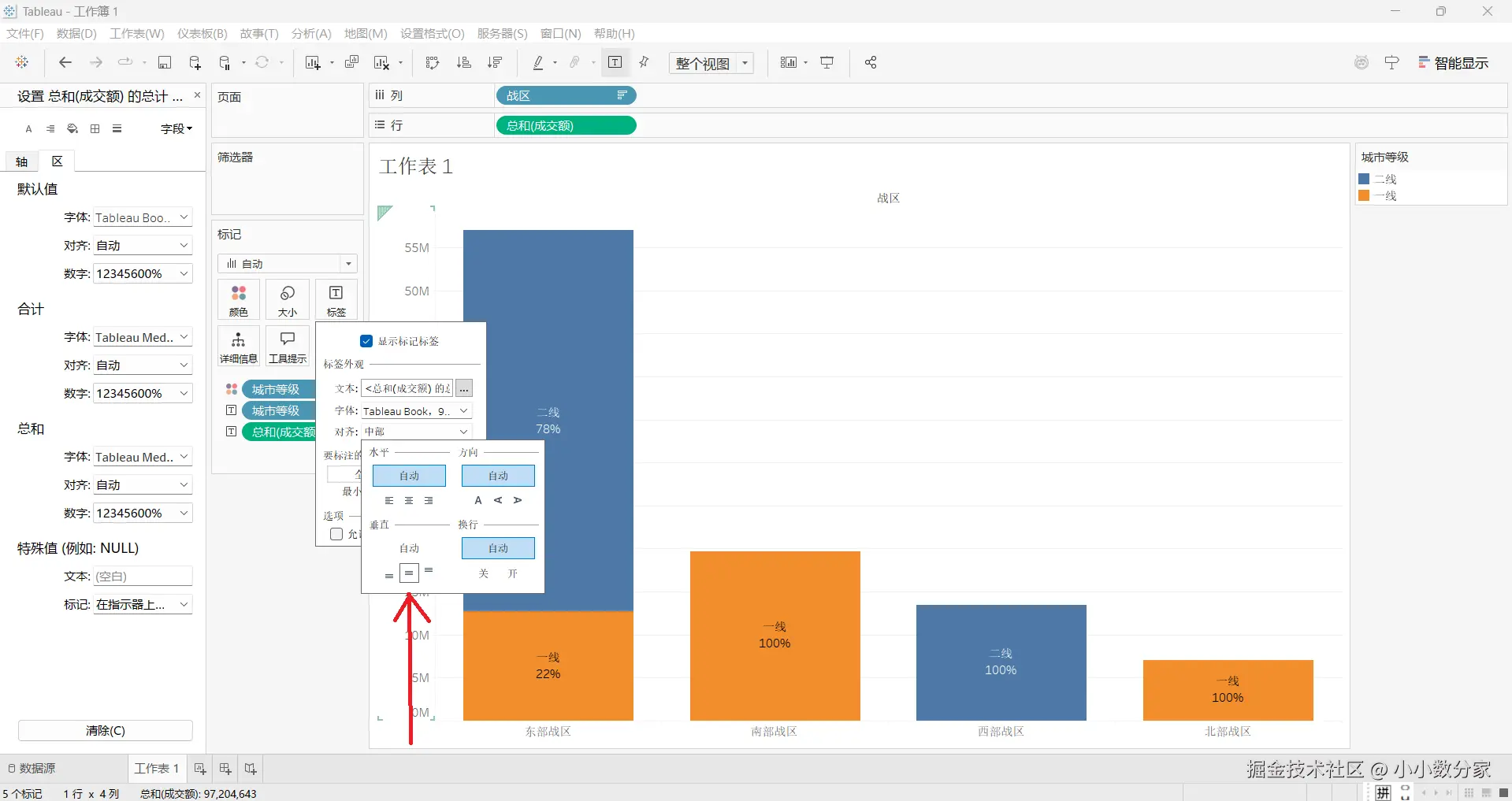Screen dimensions: 1512x801
Task: Undo the last action with back arrow
Action: point(65,62)
